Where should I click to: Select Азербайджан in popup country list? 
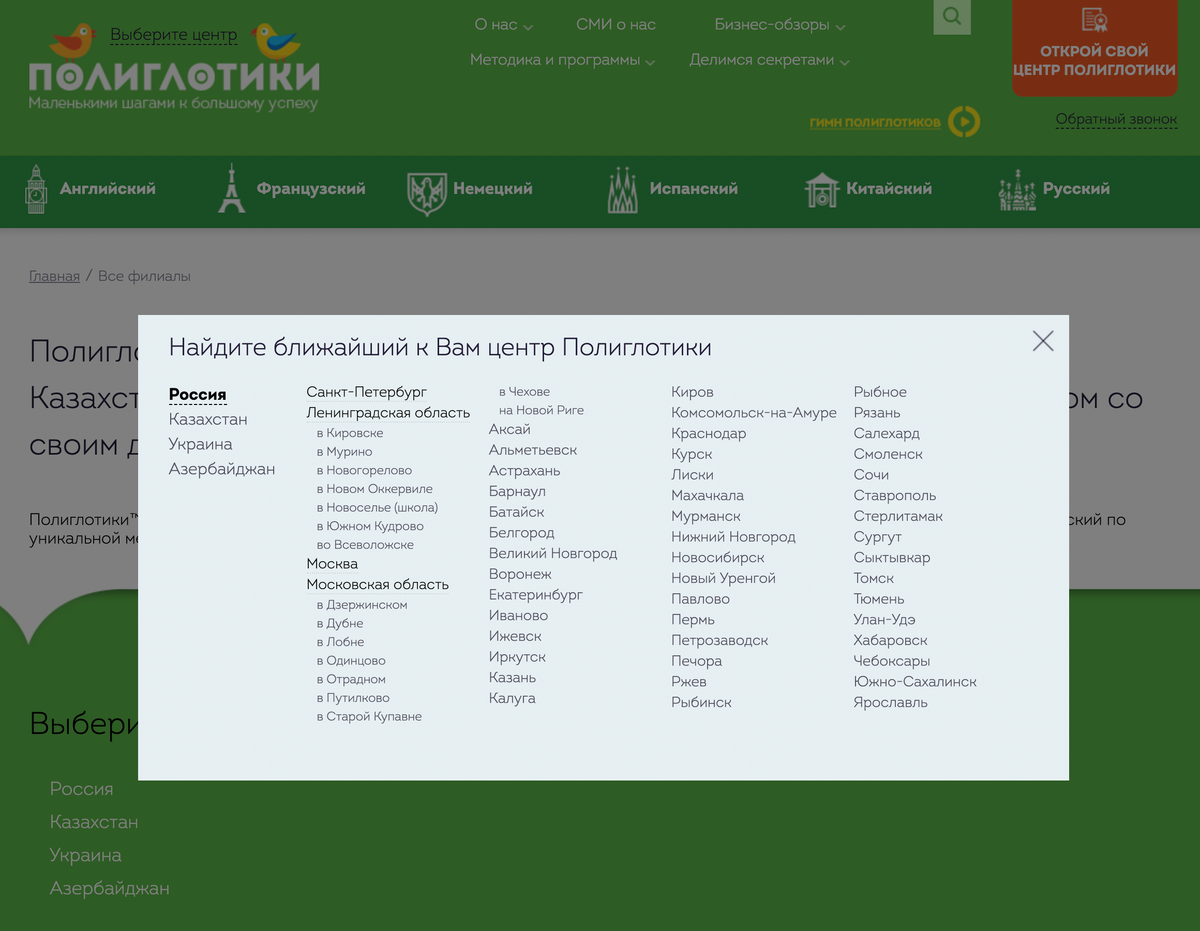222,469
